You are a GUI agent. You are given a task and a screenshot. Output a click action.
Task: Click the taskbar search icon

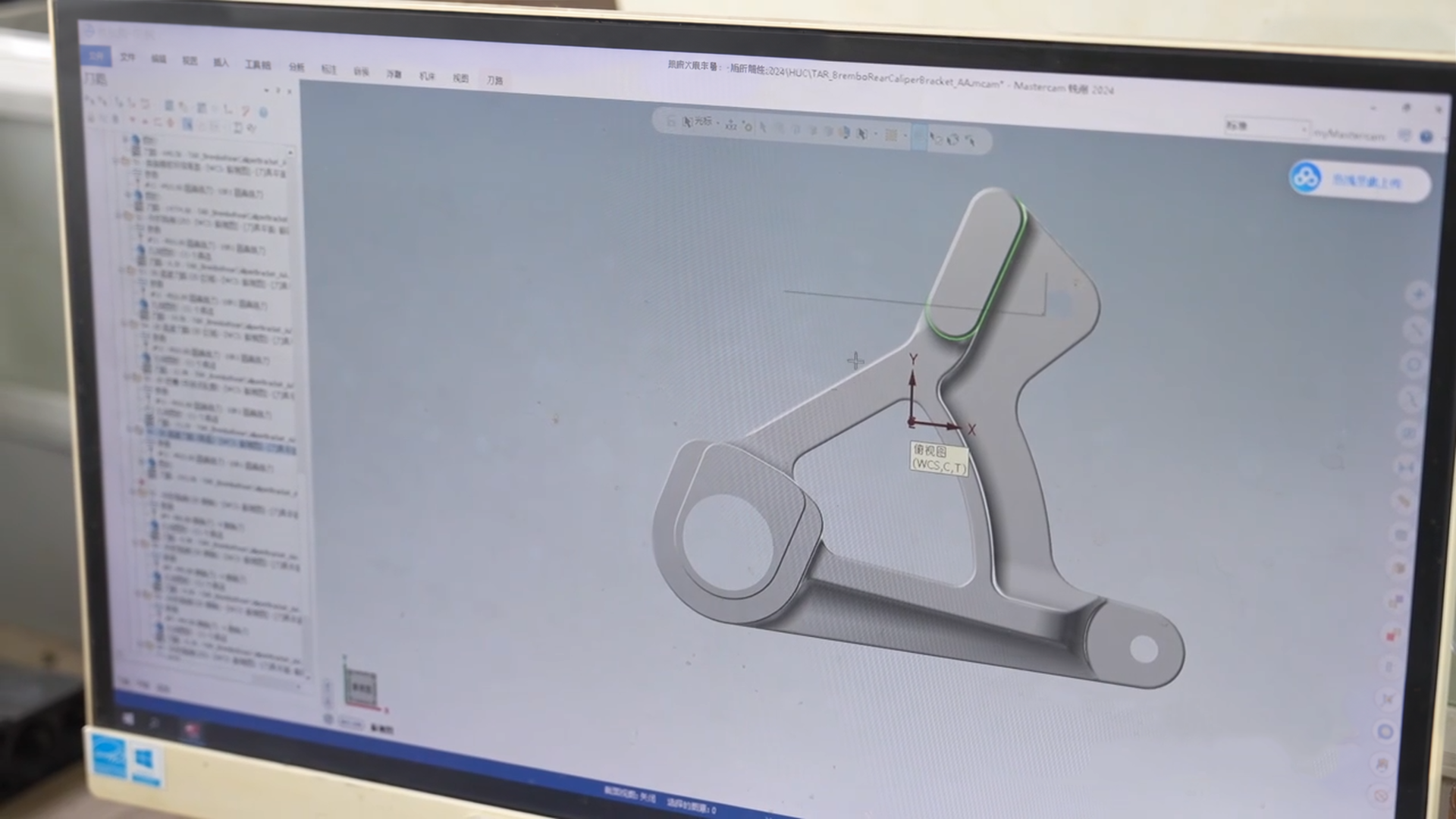[x=155, y=724]
